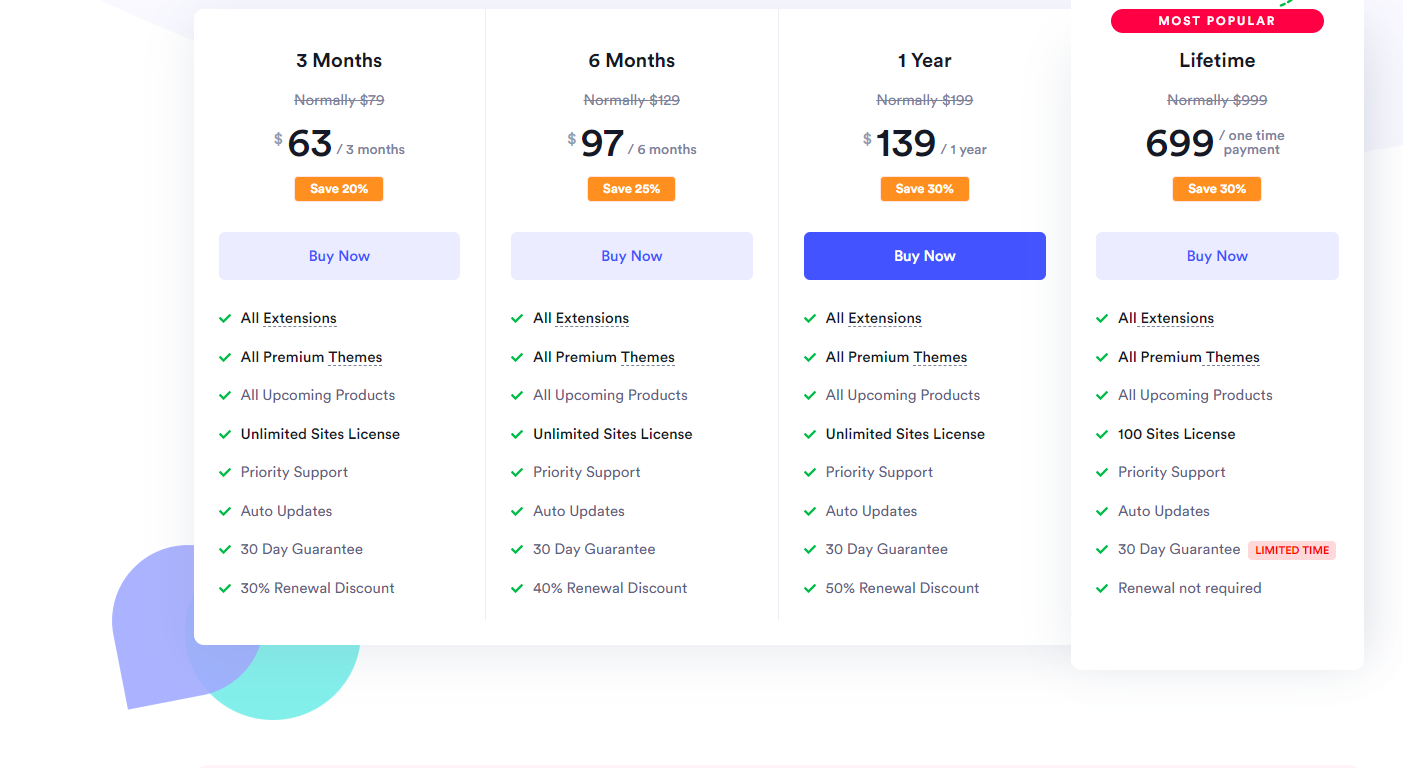Open All Premium Themes link in 6 Months column

604,357
